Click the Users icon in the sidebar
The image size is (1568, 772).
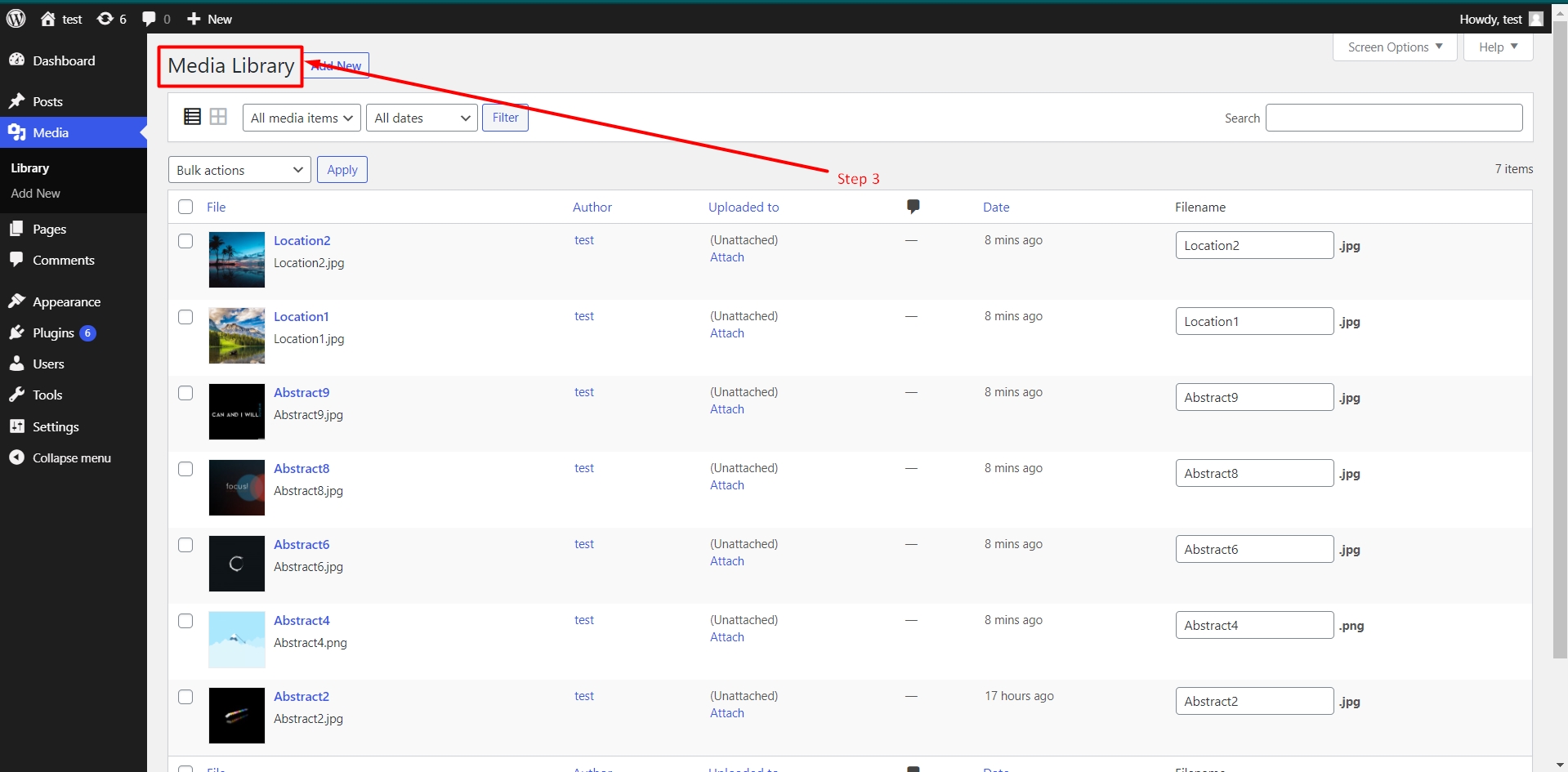(16, 364)
